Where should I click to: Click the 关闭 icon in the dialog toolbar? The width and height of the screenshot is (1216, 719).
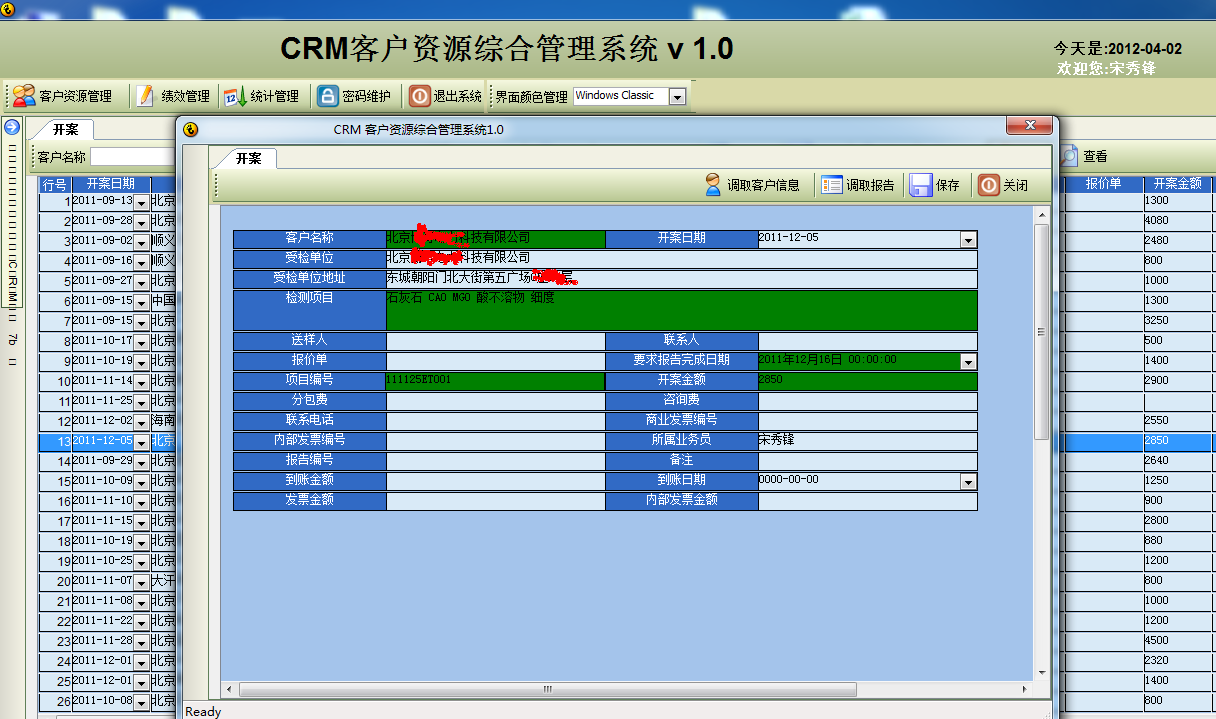[988, 184]
